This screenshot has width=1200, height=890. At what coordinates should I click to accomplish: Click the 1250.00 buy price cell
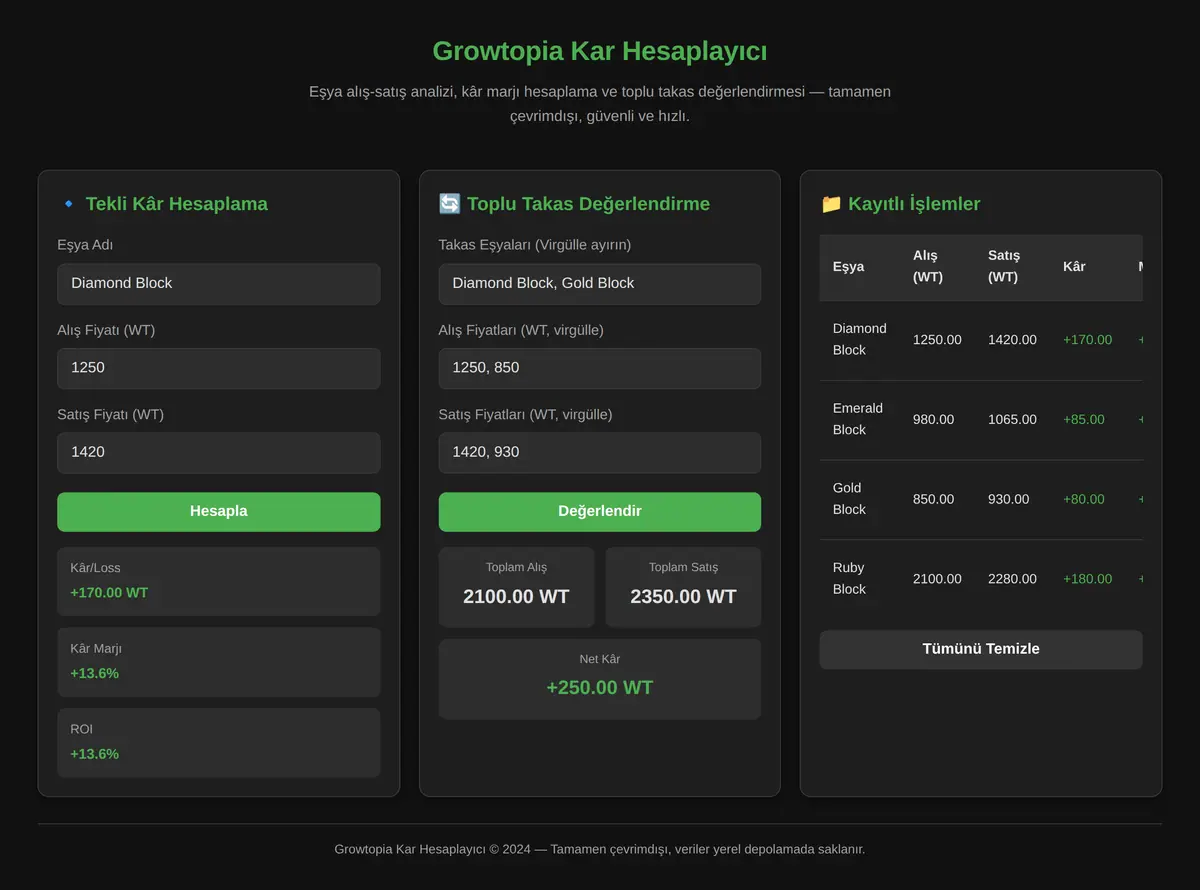click(937, 340)
